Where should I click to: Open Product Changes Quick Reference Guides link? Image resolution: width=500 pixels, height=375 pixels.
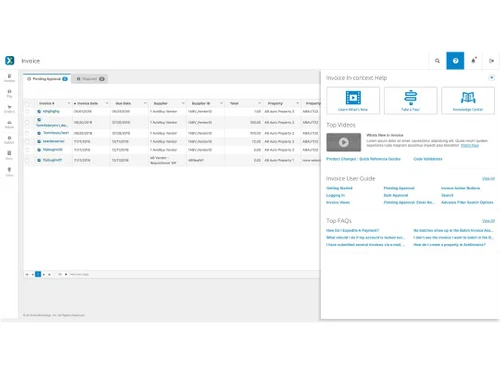tap(363, 159)
